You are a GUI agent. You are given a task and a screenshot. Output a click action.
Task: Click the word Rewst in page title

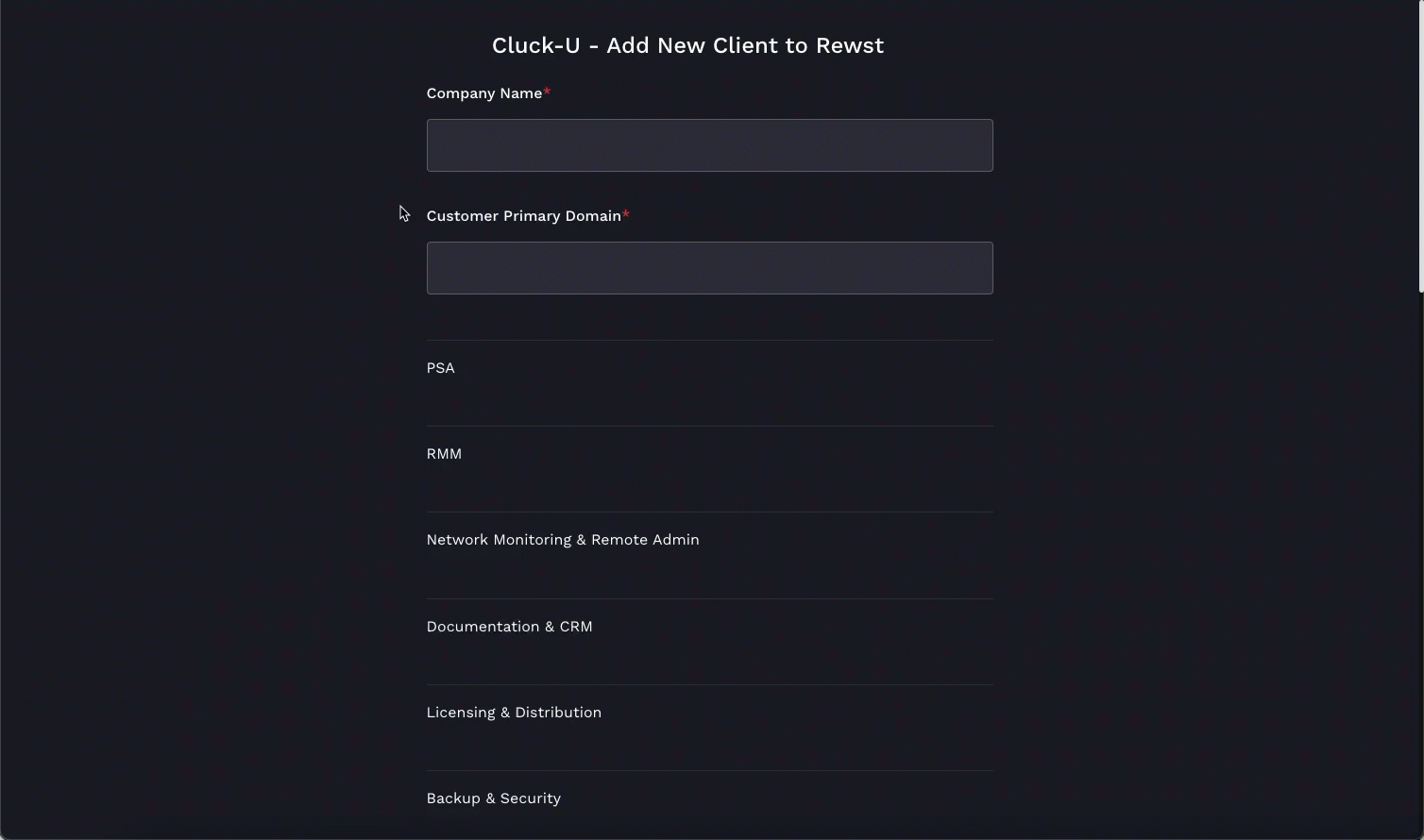coord(853,45)
